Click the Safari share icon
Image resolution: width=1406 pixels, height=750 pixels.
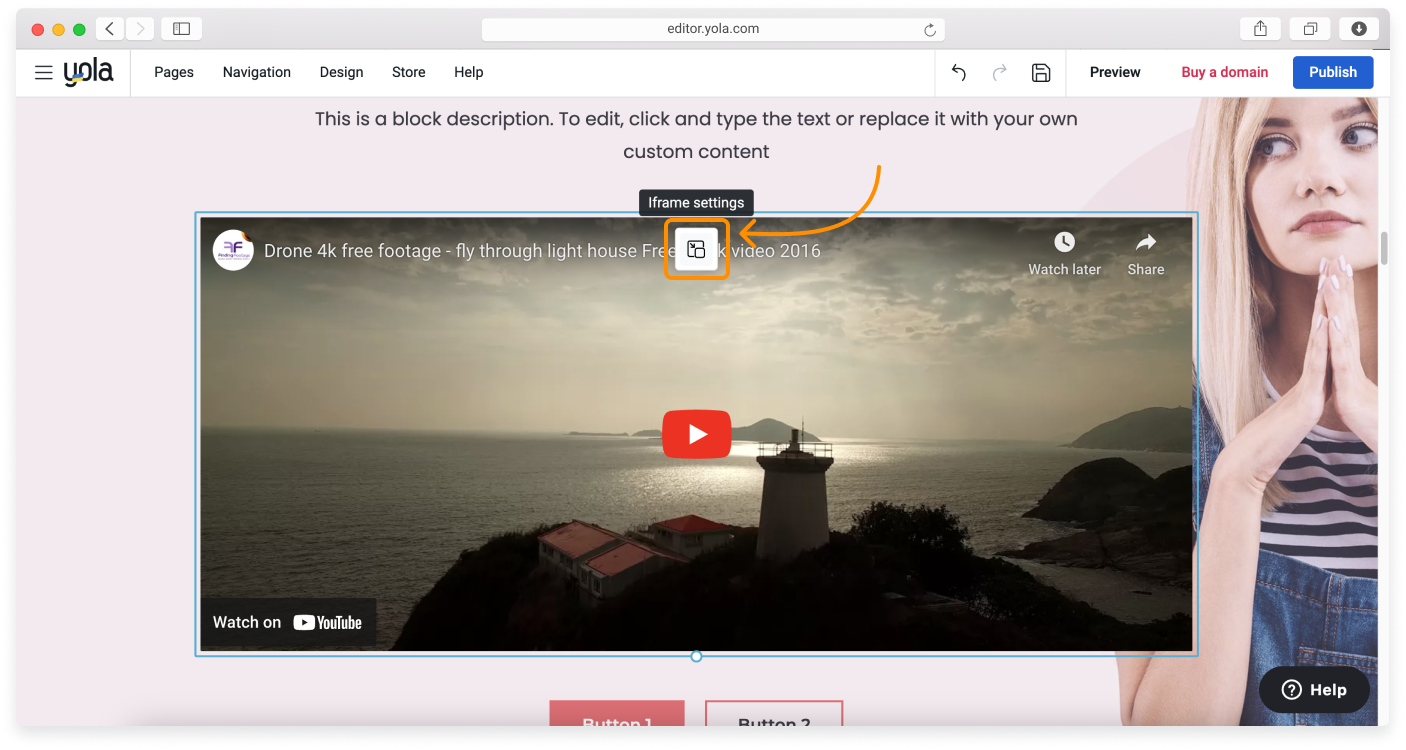click(x=1259, y=28)
